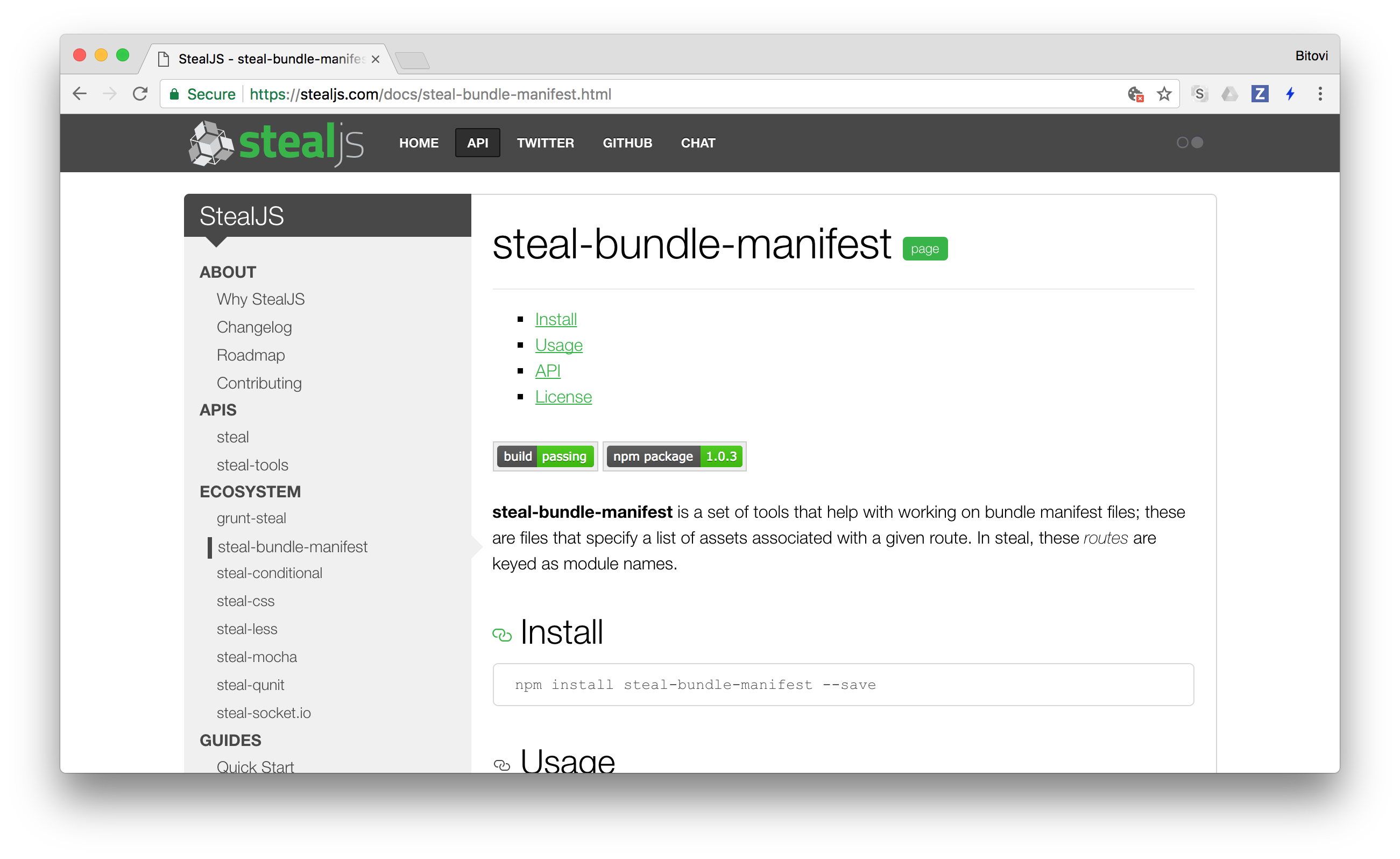Image resolution: width=1400 pixels, height=859 pixels.
Task: Open the blue Z extension icon
Action: point(1260,94)
